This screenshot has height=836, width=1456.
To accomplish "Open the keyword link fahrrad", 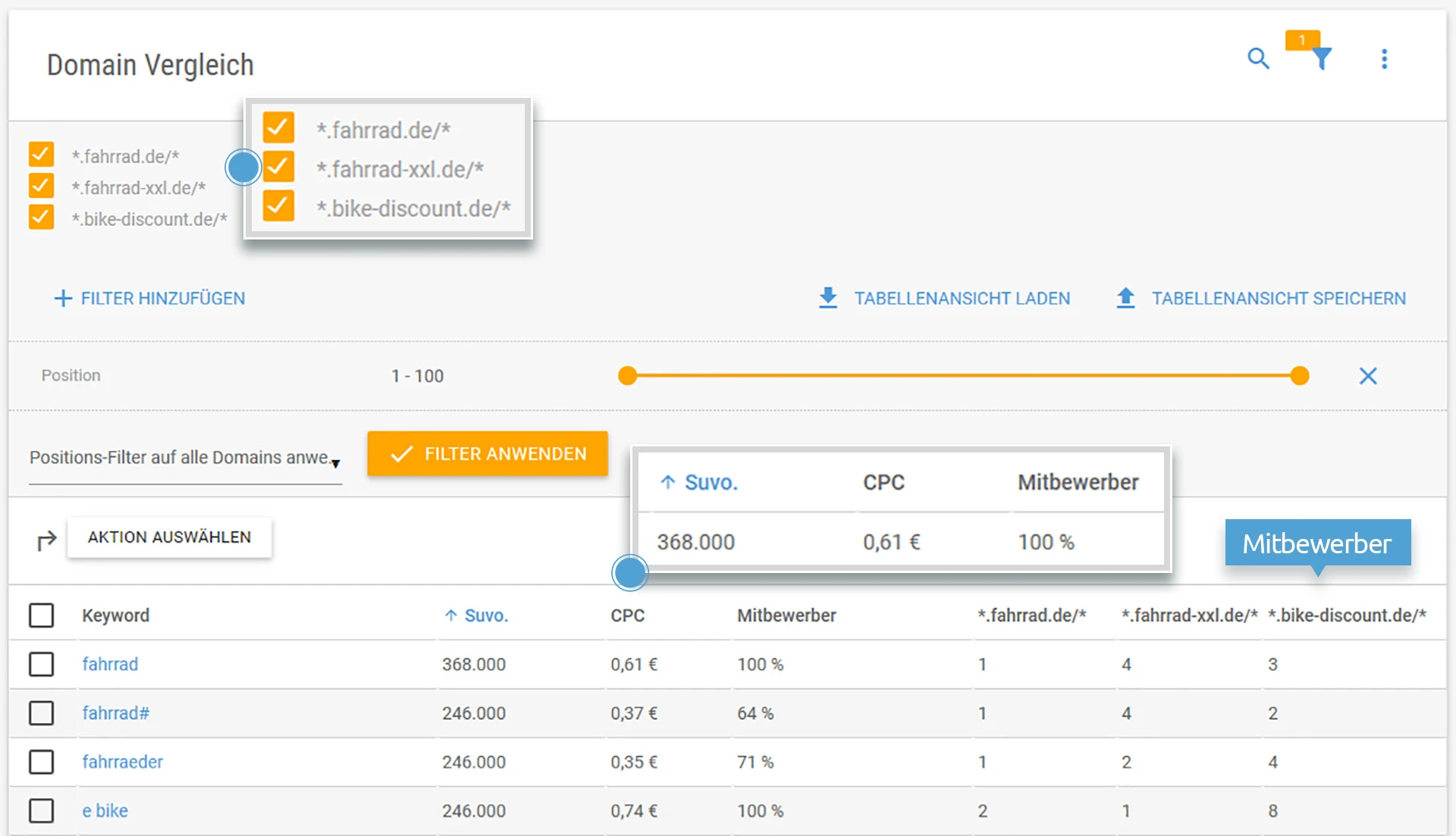I will [x=110, y=664].
